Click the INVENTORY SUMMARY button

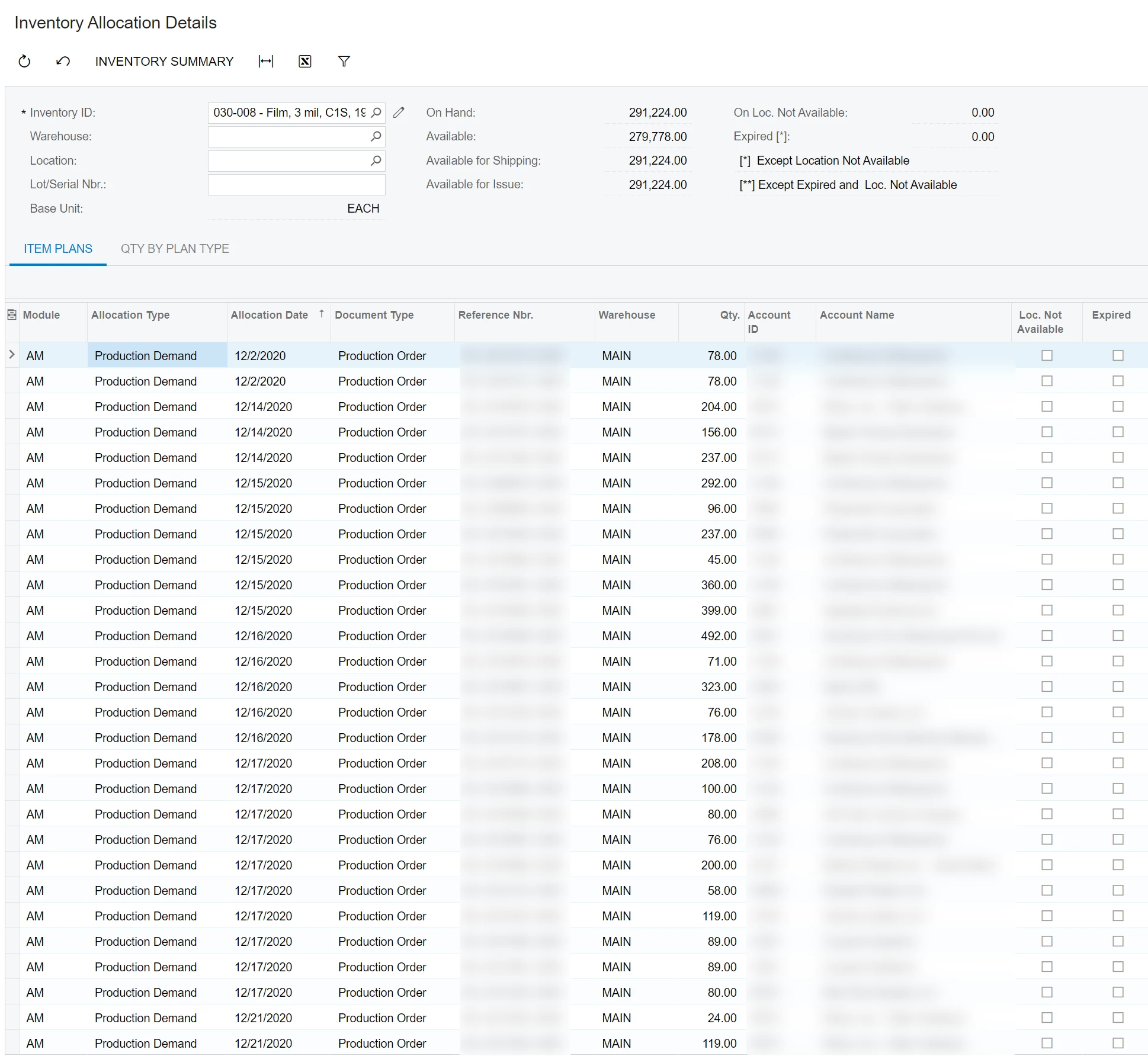[x=164, y=62]
